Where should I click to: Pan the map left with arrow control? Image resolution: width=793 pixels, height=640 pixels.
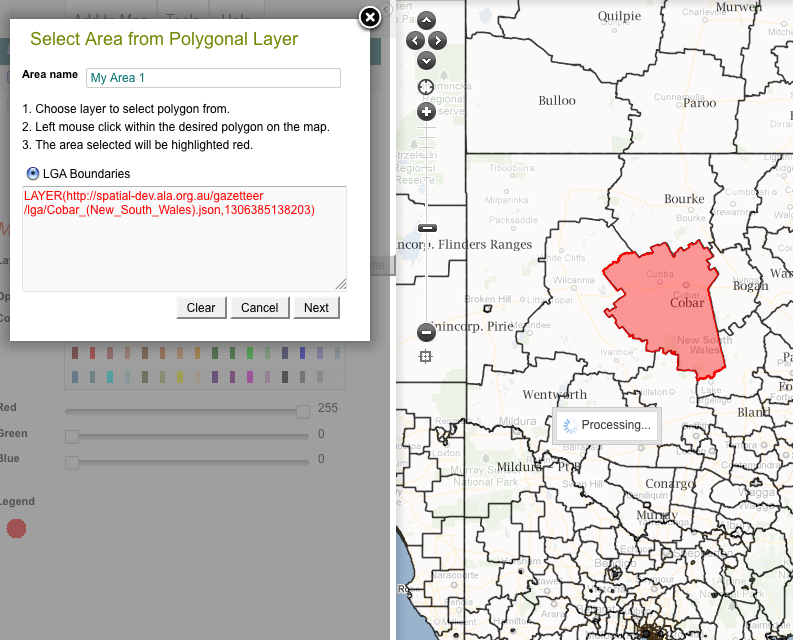[415, 41]
